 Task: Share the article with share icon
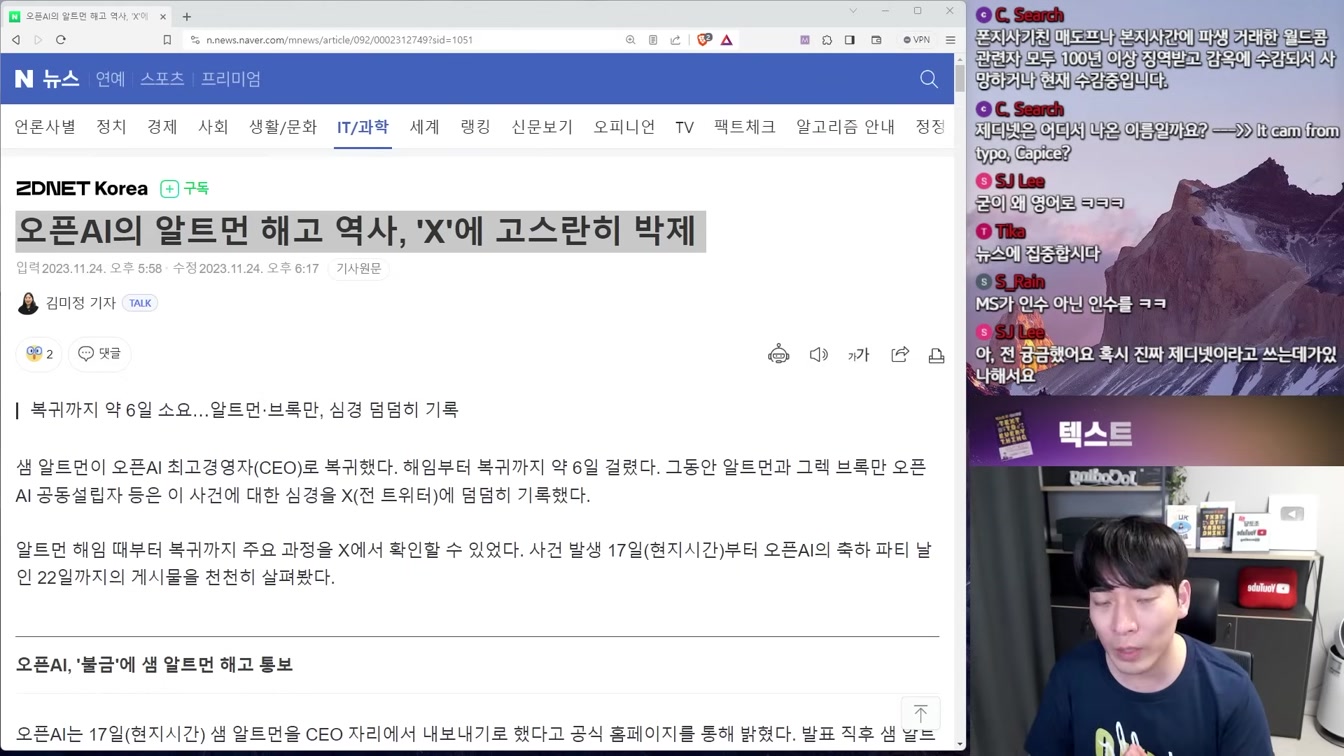click(x=900, y=355)
